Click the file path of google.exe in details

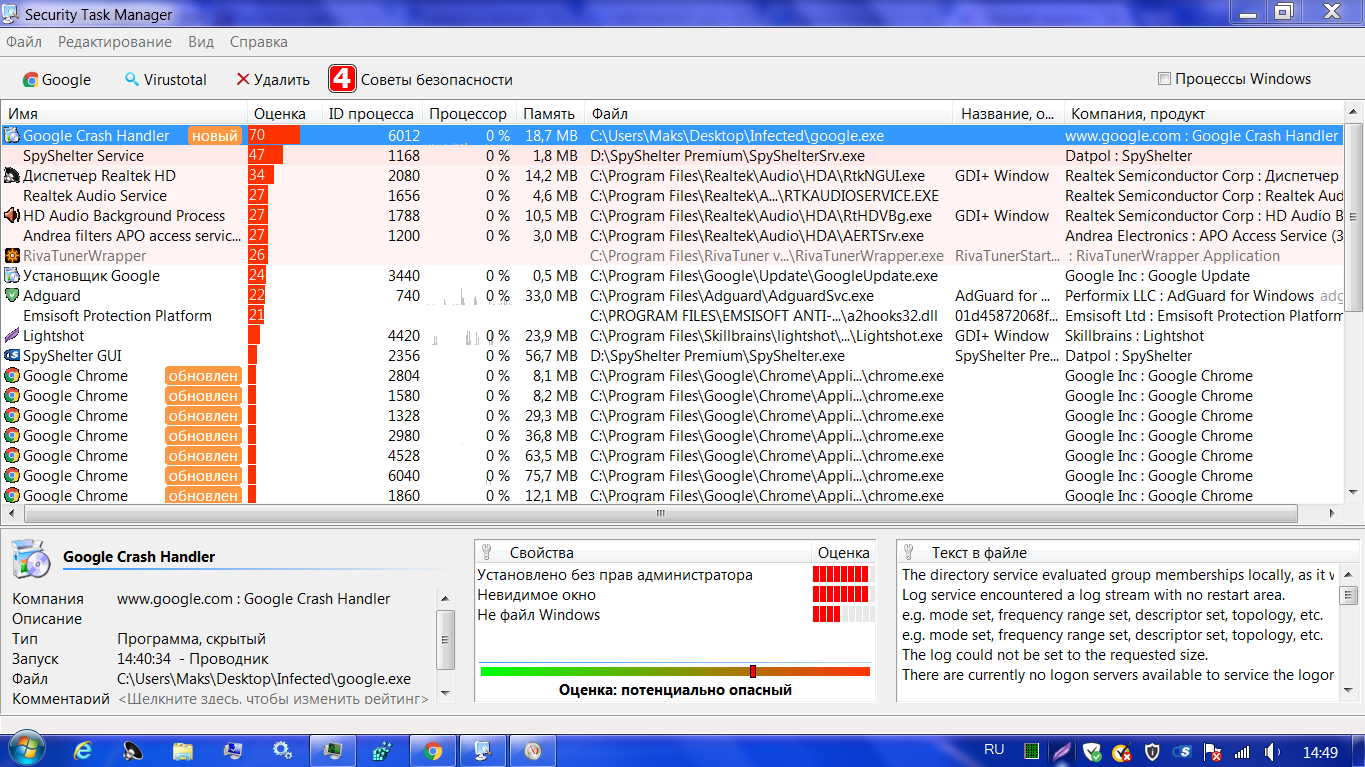pyautogui.click(x=264, y=679)
